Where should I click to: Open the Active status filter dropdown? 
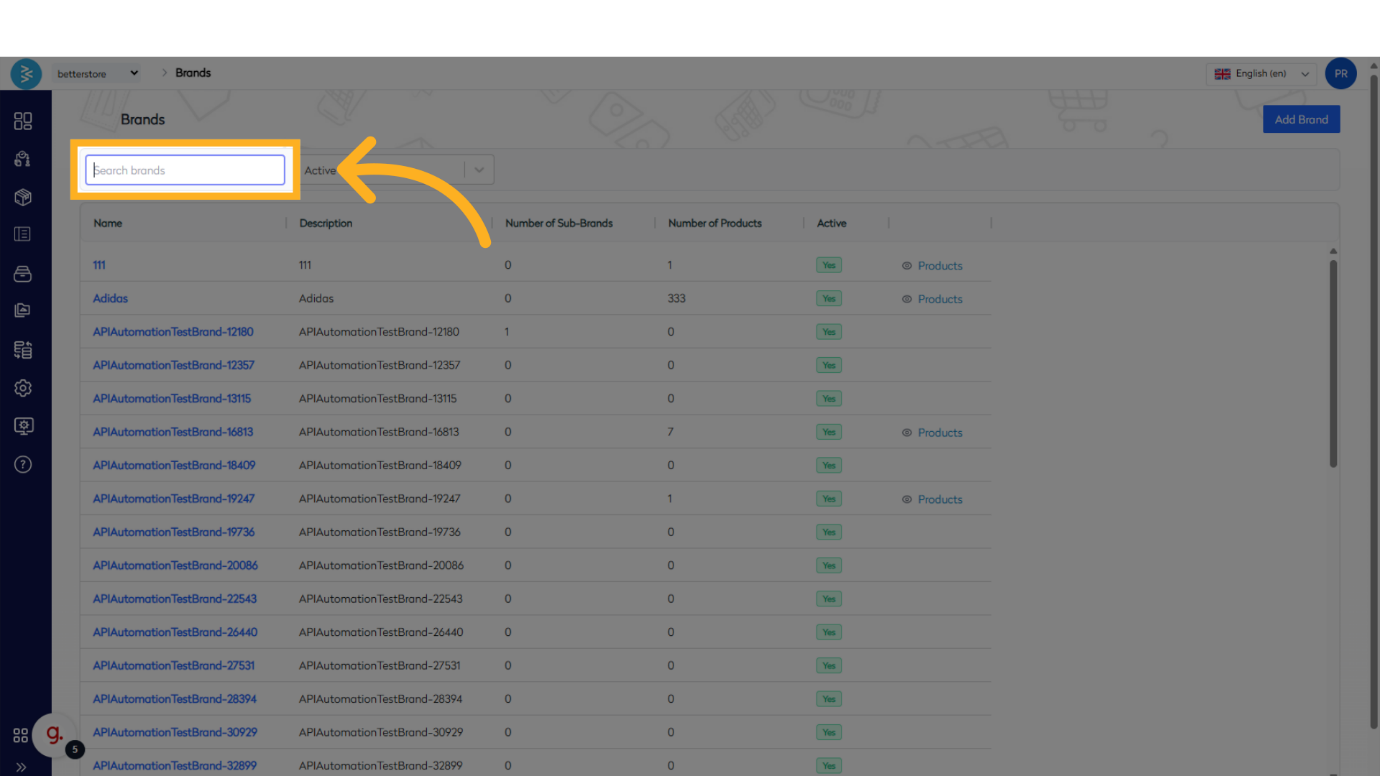pos(479,170)
